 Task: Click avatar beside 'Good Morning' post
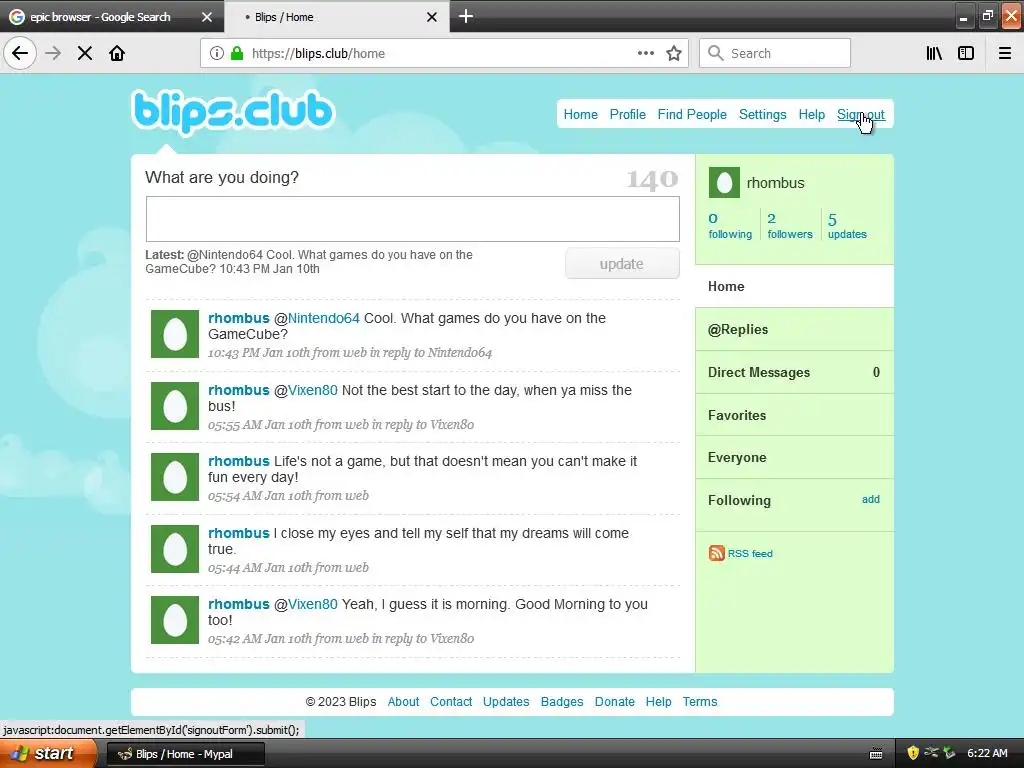coord(174,620)
